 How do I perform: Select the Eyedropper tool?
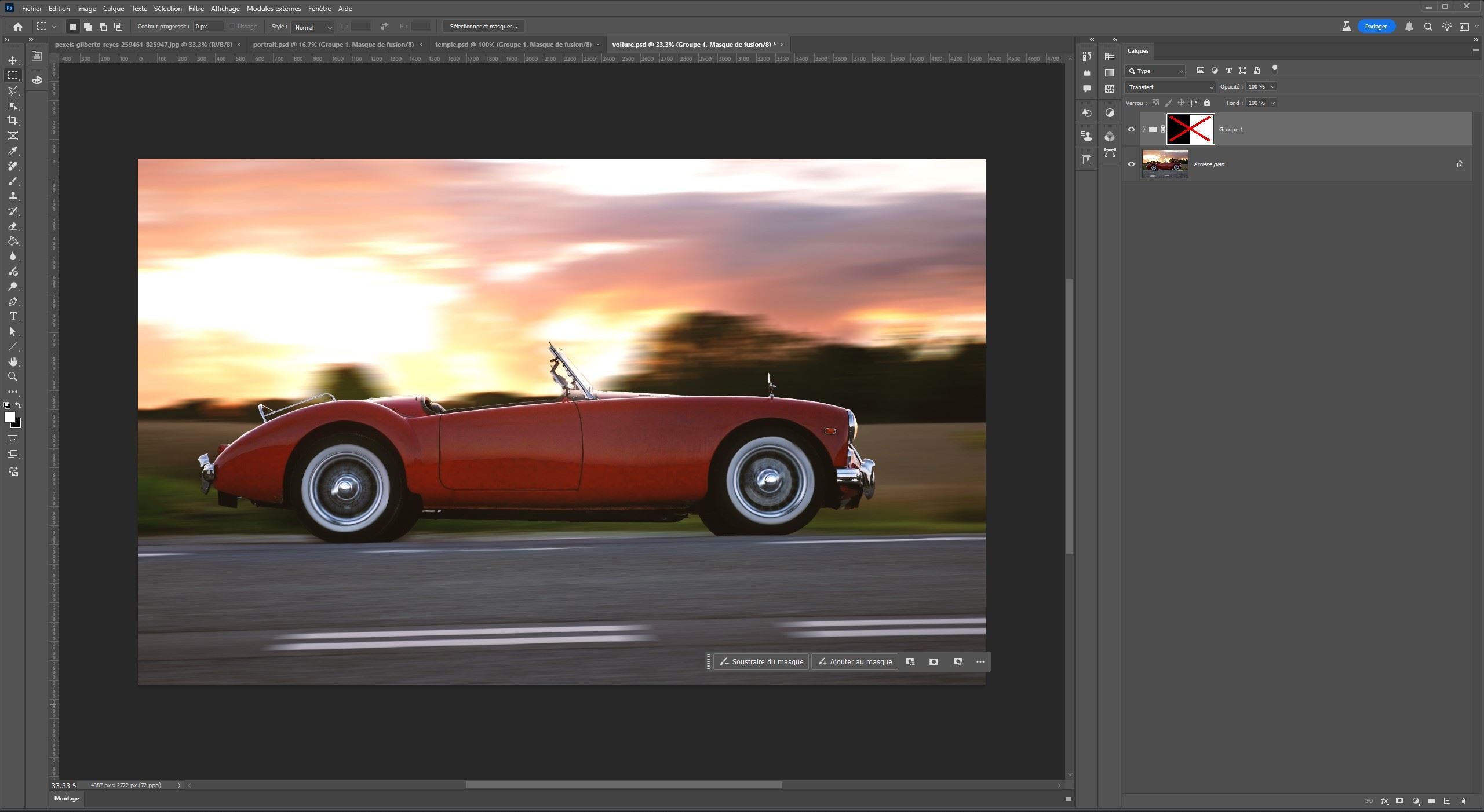coord(13,151)
